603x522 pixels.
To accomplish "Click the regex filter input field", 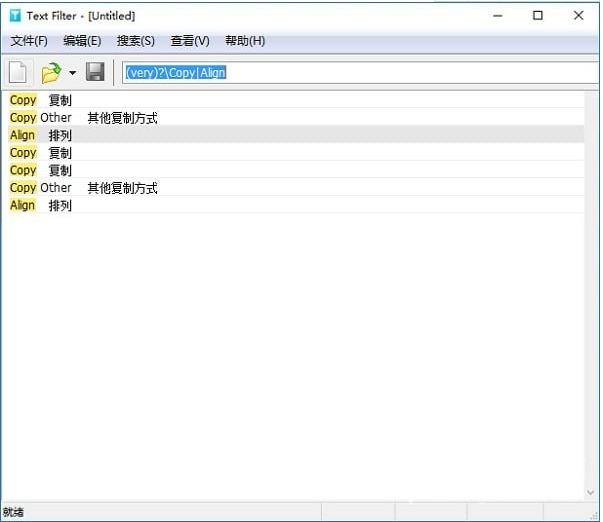I will click(361, 72).
